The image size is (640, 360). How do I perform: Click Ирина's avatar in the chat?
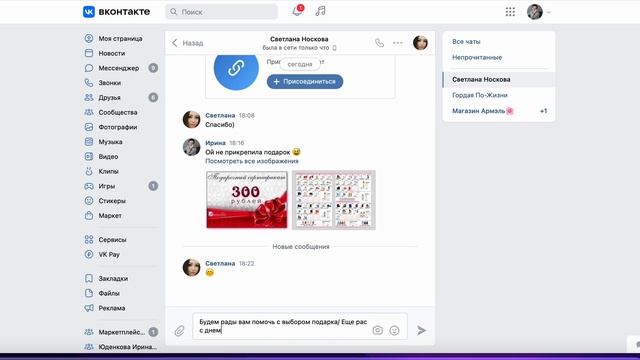(191, 147)
